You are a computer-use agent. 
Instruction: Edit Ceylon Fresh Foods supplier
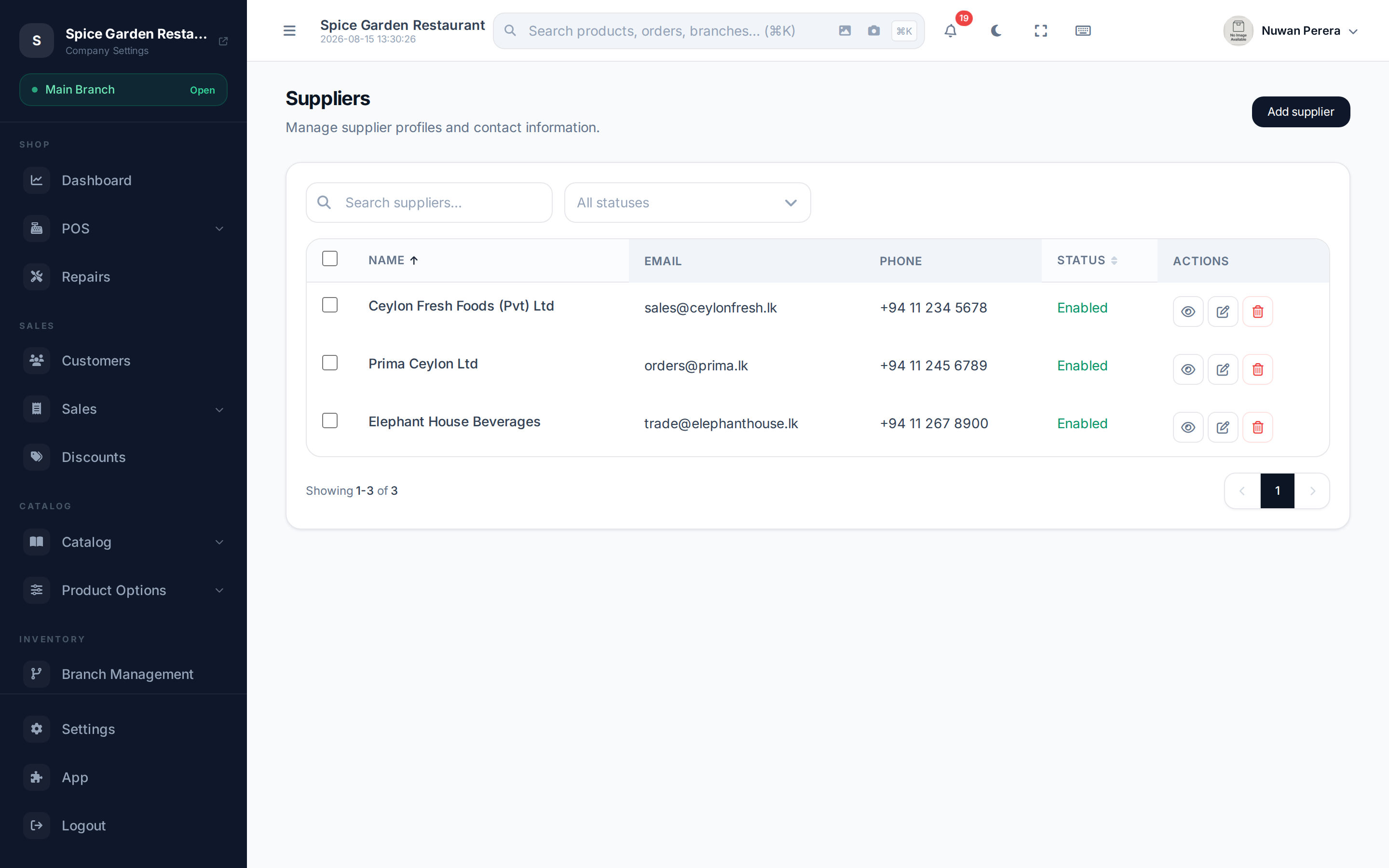click(x=1223, y=312)
